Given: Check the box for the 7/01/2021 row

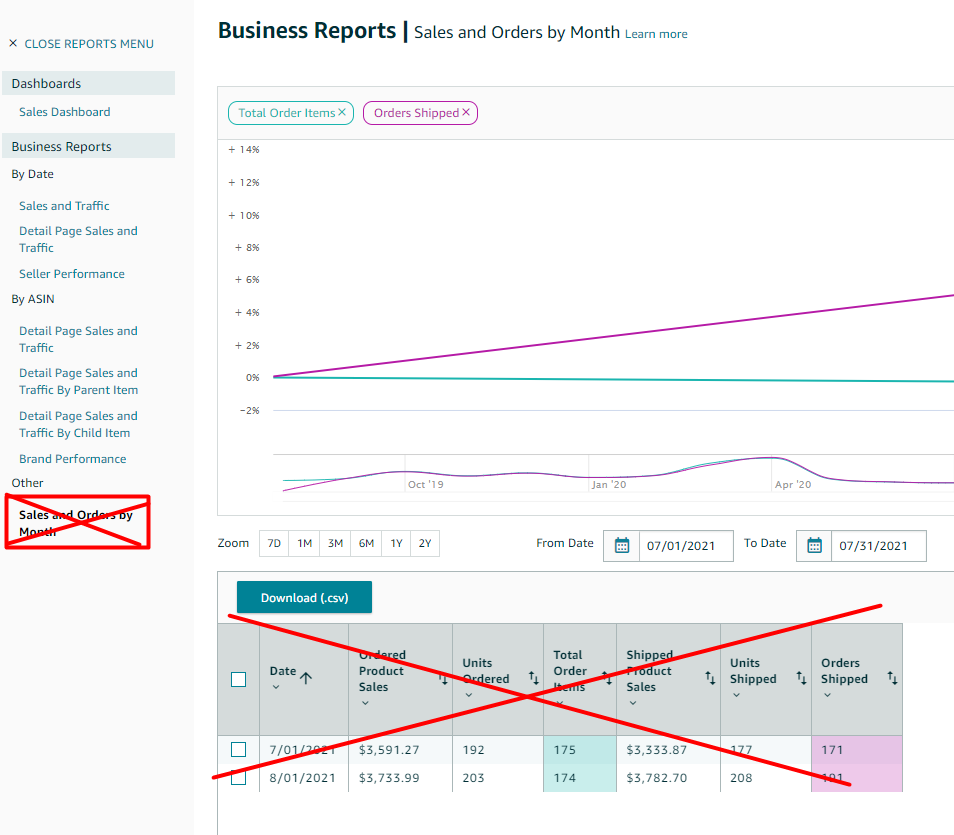Looking at the screenshot, I should tap(238, 750).
